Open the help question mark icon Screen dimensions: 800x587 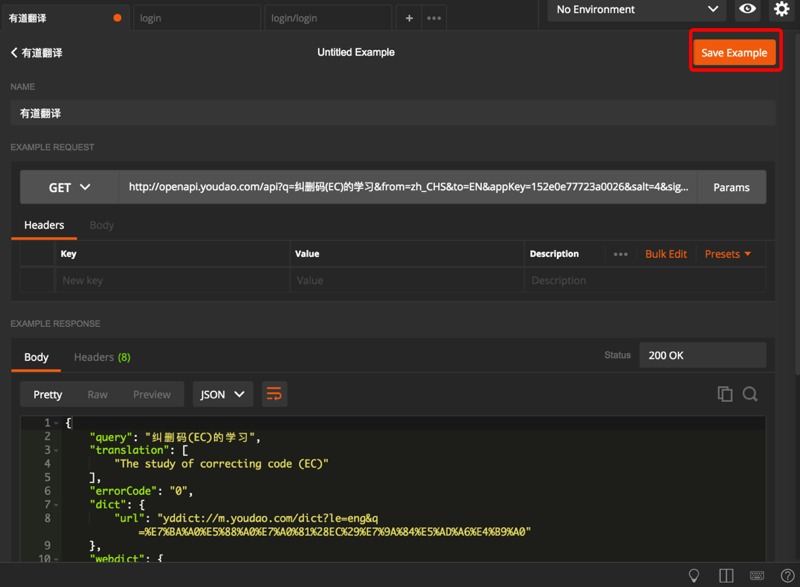tap(787, 575)
